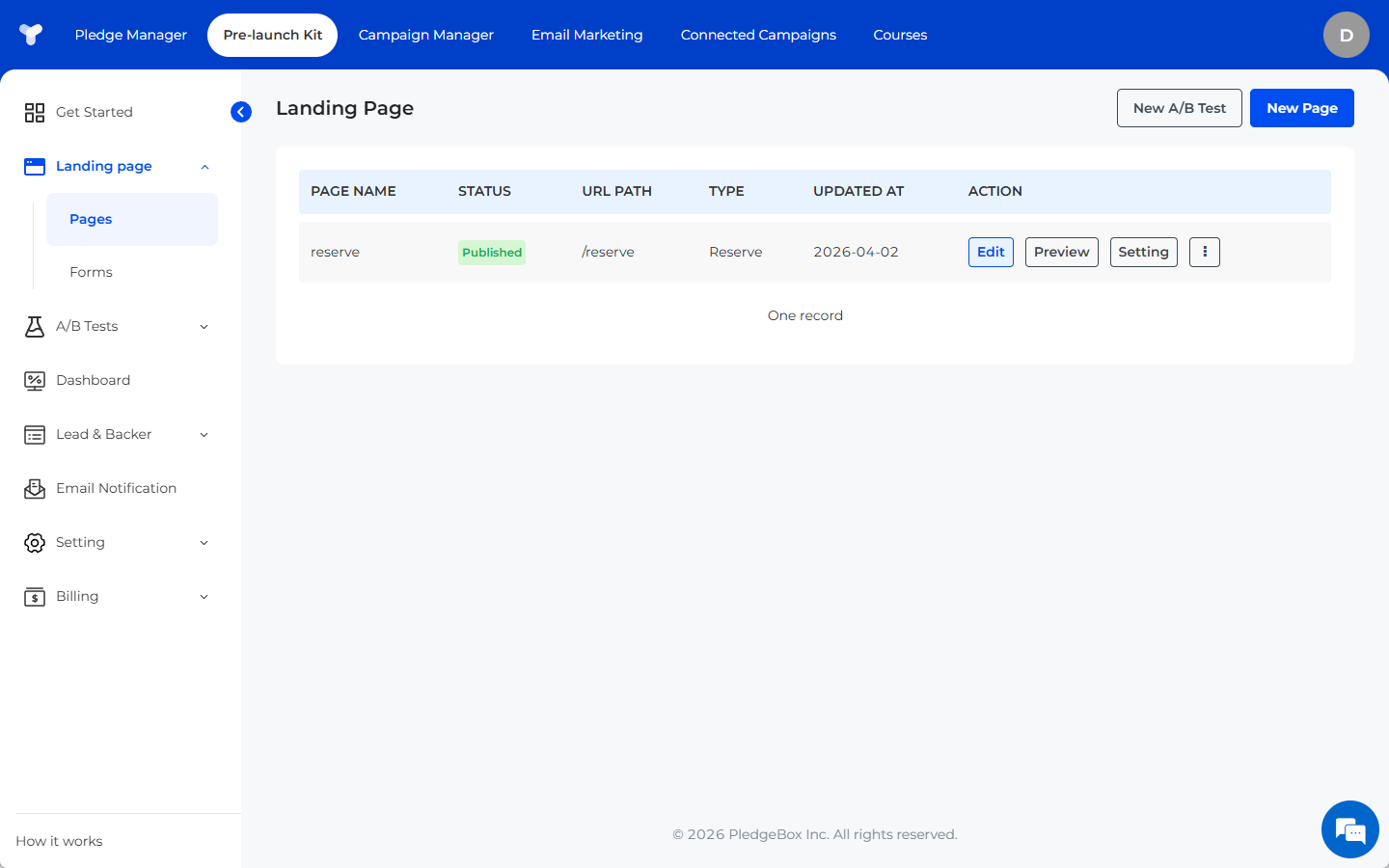The image size is (1389, 868).
Task: Expand the A/B Tests sidebar section
Action: [204, 327]
